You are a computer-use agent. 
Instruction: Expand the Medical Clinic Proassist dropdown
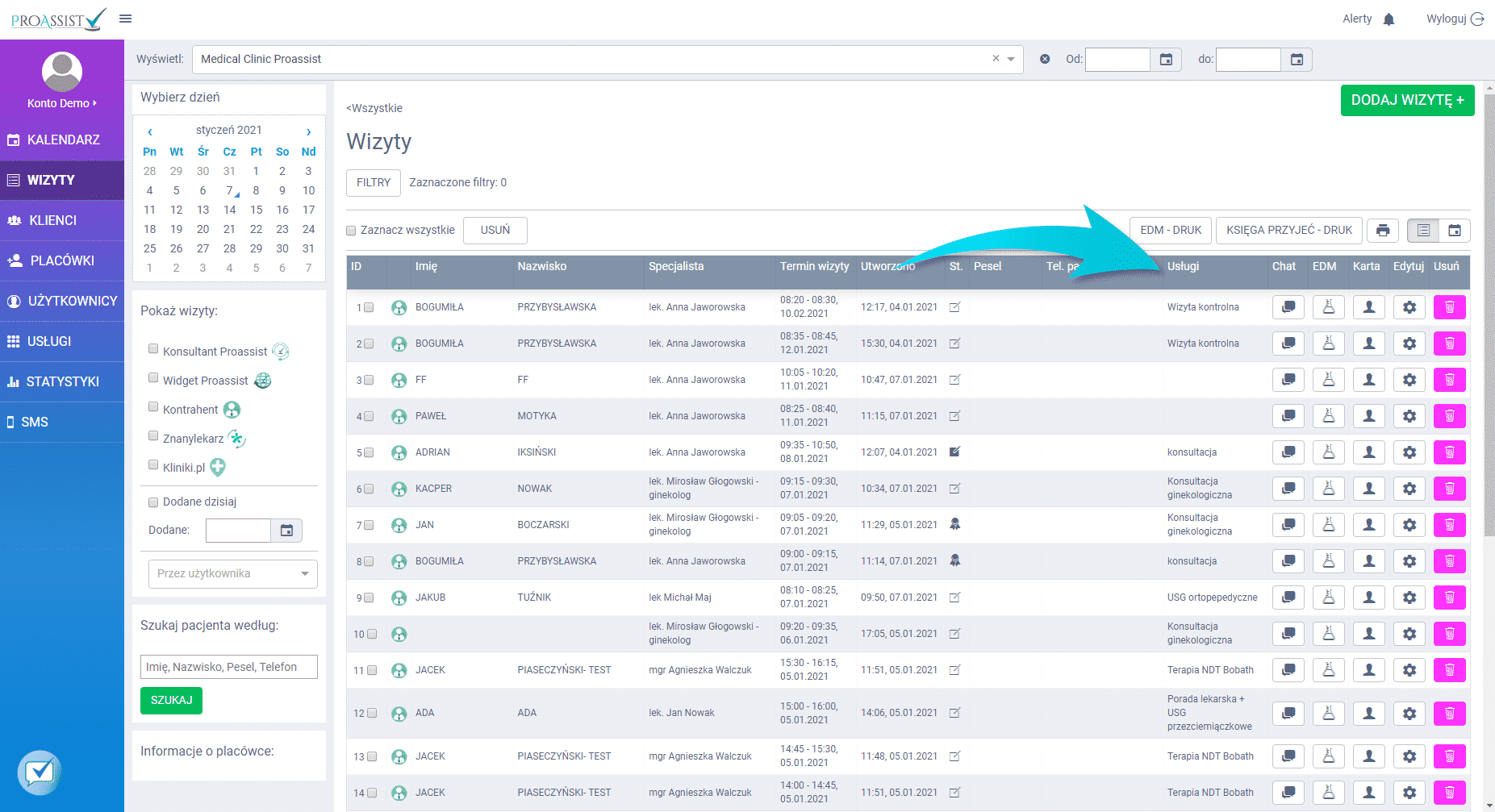click(1011, 59)
